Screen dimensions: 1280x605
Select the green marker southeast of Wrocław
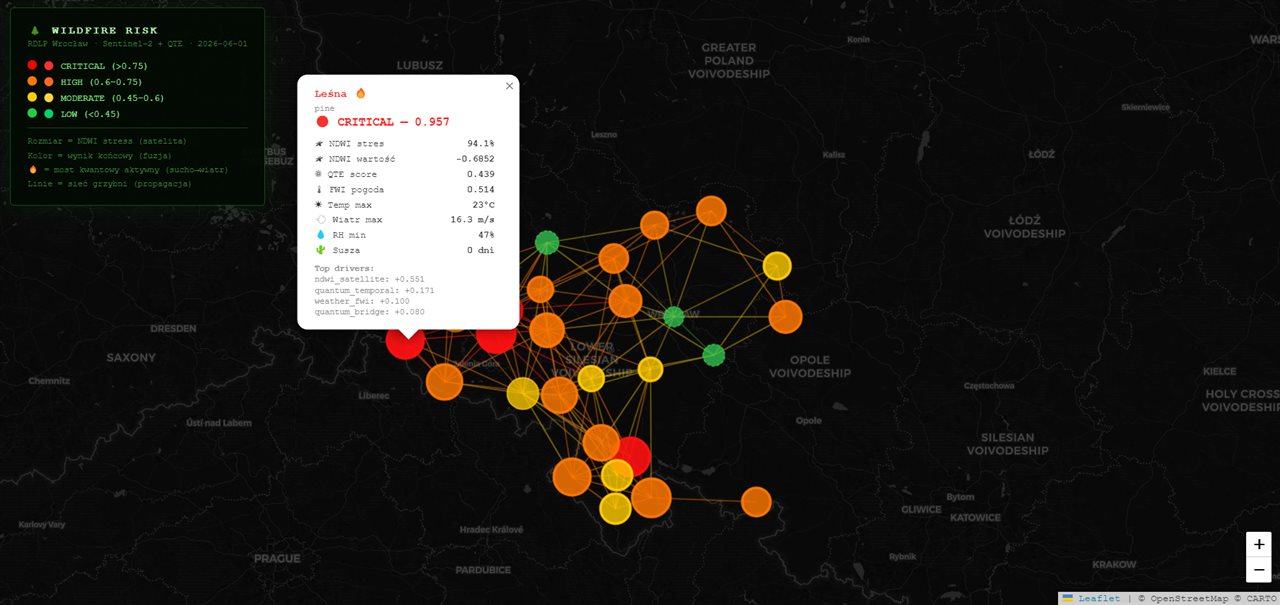click(x=713, y=355)
